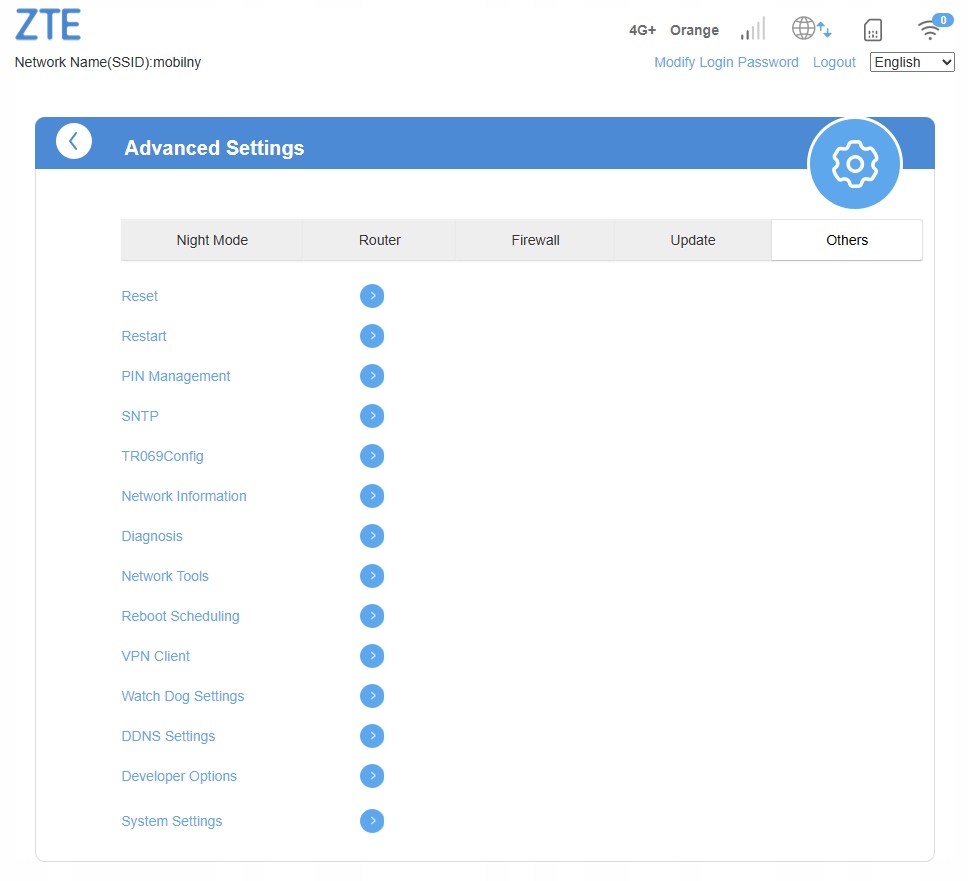This screenshot has width=969, height=881.
Task: Click the Logout link
Action: (834, 62)
